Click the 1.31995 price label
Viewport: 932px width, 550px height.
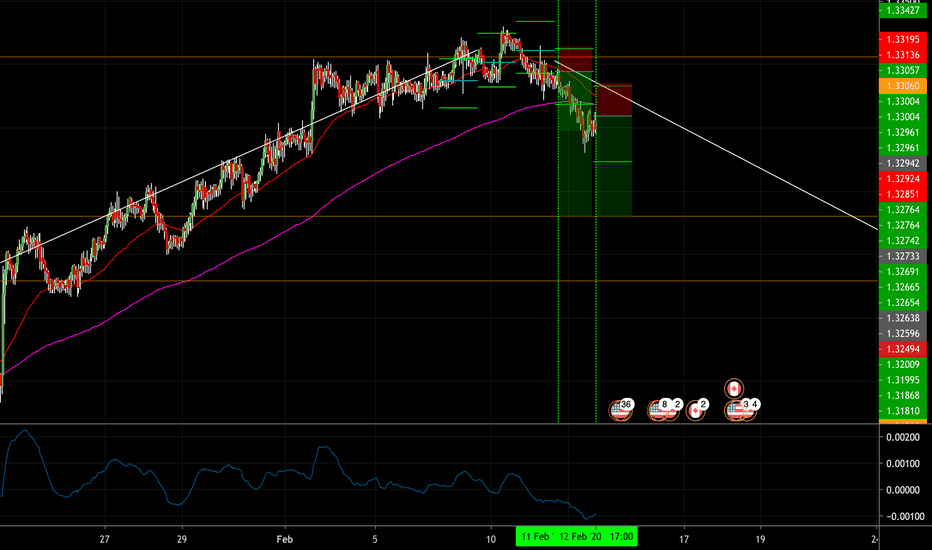tap(903, 379)
